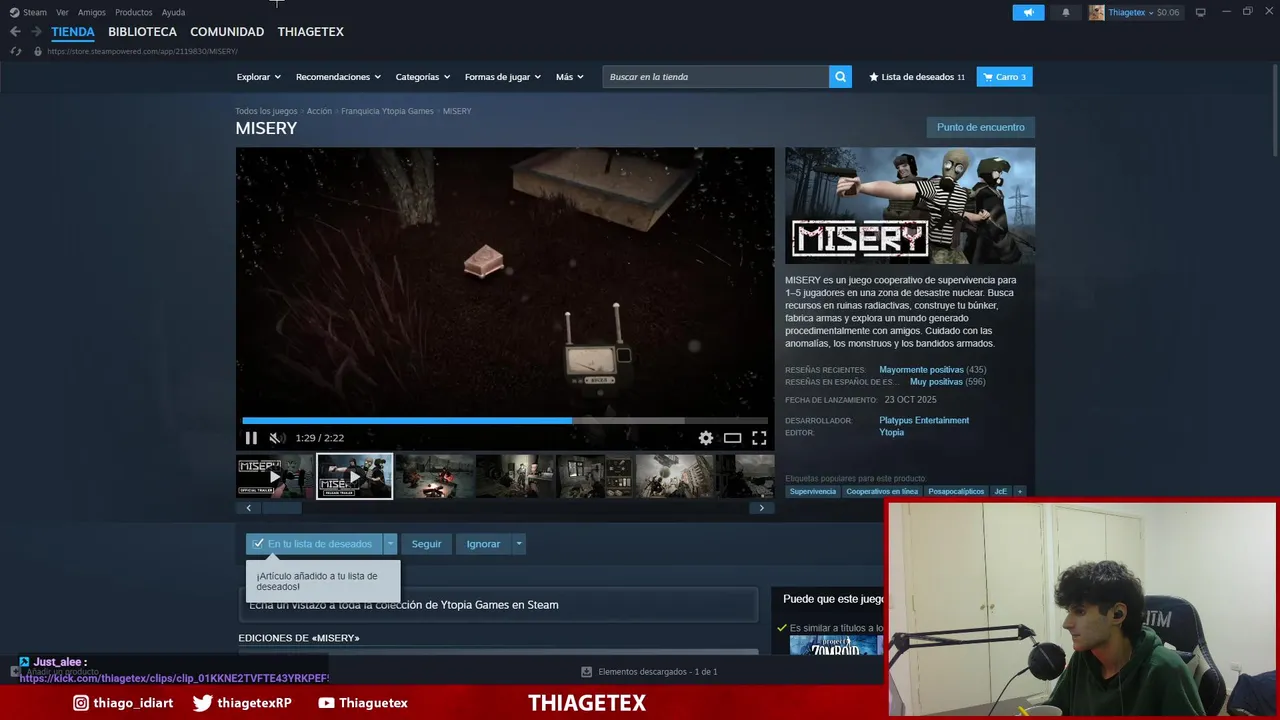1280x720 pixels.
Task: Open Muy positivas Spanish reviews
Action: [x=936, y=382]
